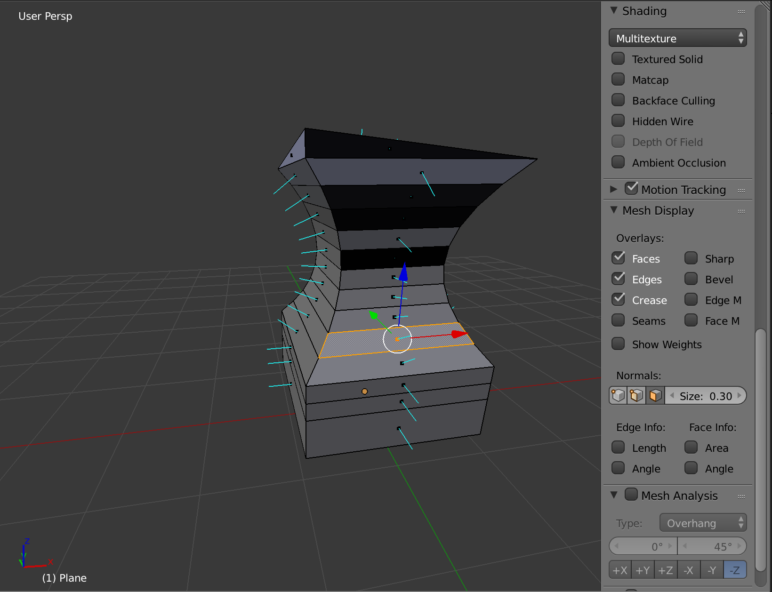
Task: Grab the red X-axis manipulator arrow
Action: [459, 334]
